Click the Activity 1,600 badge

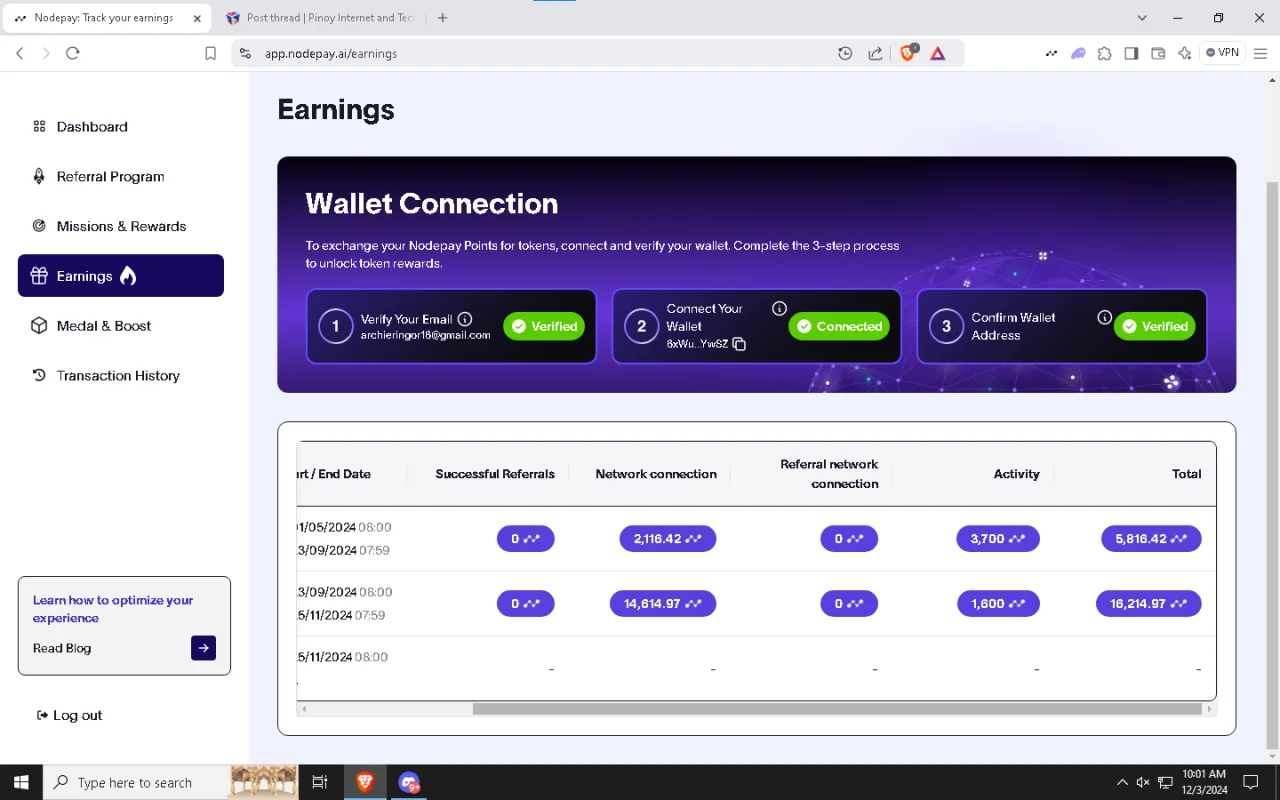(998, 604)
